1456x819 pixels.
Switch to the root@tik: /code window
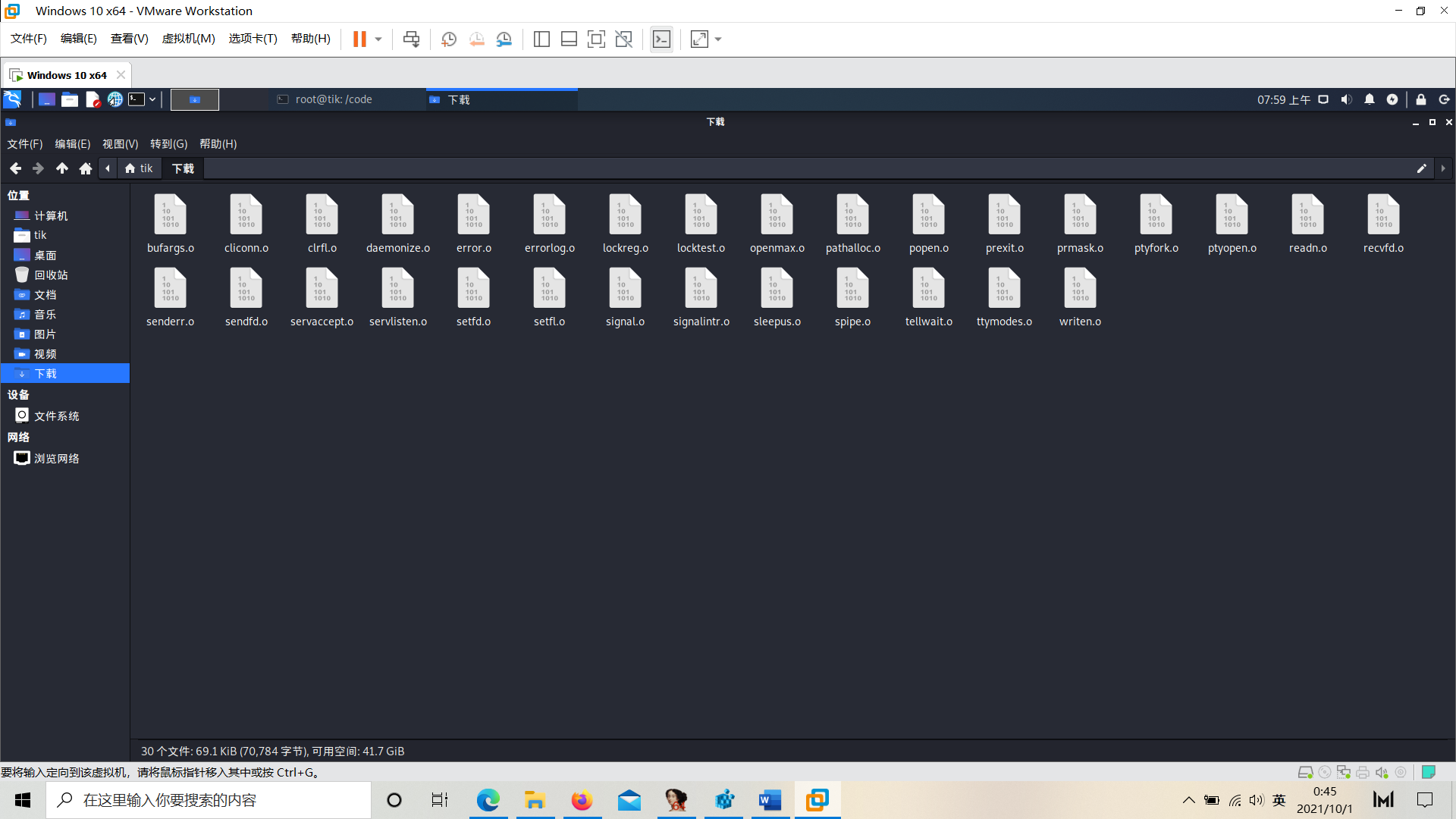click(x=334, y=99)
